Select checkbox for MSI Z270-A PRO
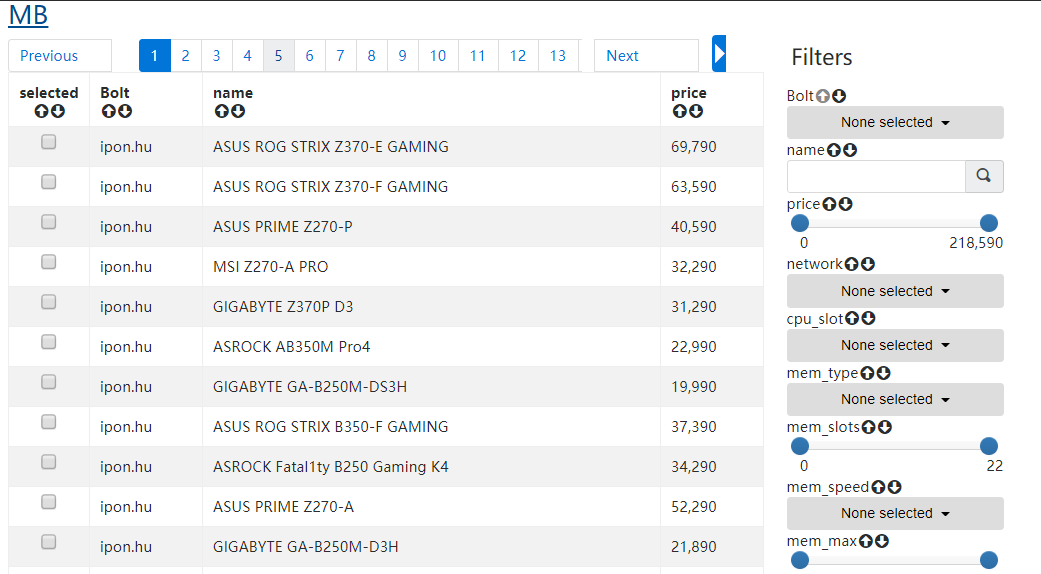The width and height of the screenshot is (1041, 574). coord(48,263)
